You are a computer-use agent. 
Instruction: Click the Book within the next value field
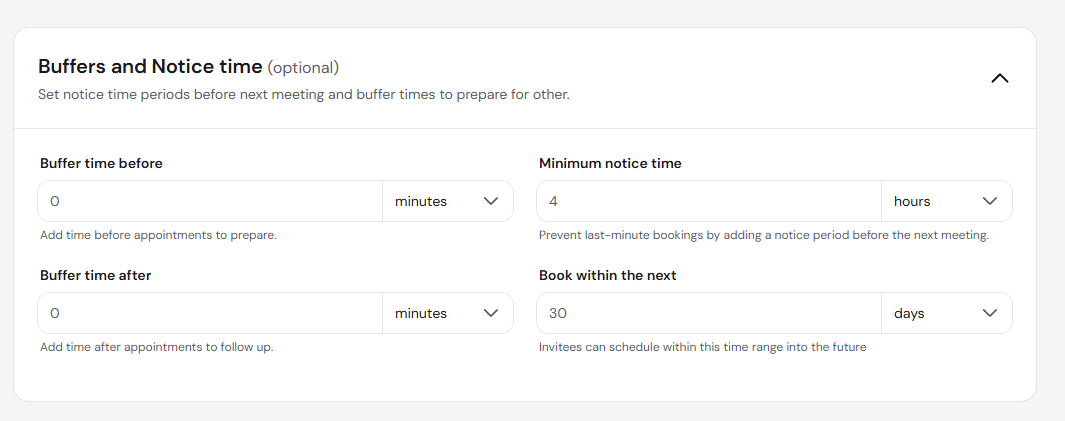709,313
